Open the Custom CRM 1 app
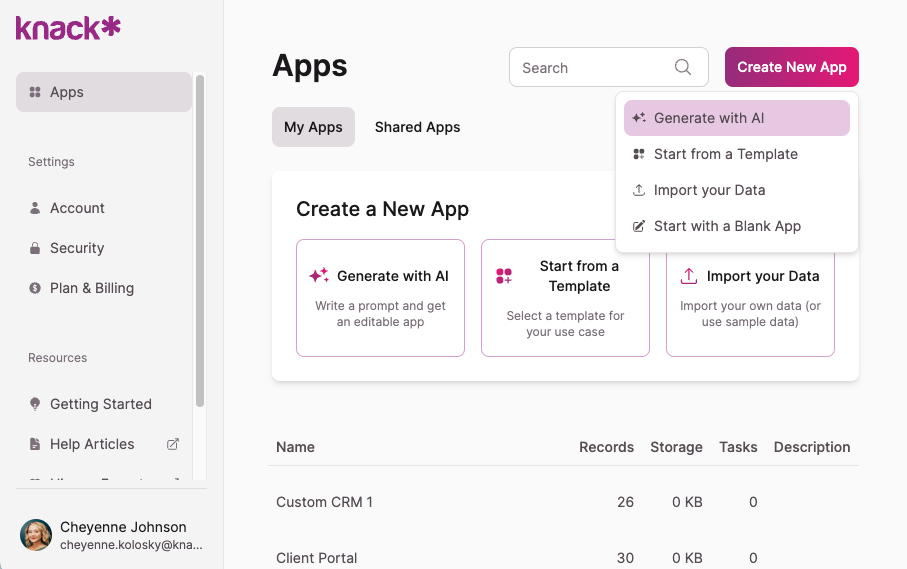Image resolution: width=907 pixels, height=569 pixels. pyautogui.click(x=324, y=502)
